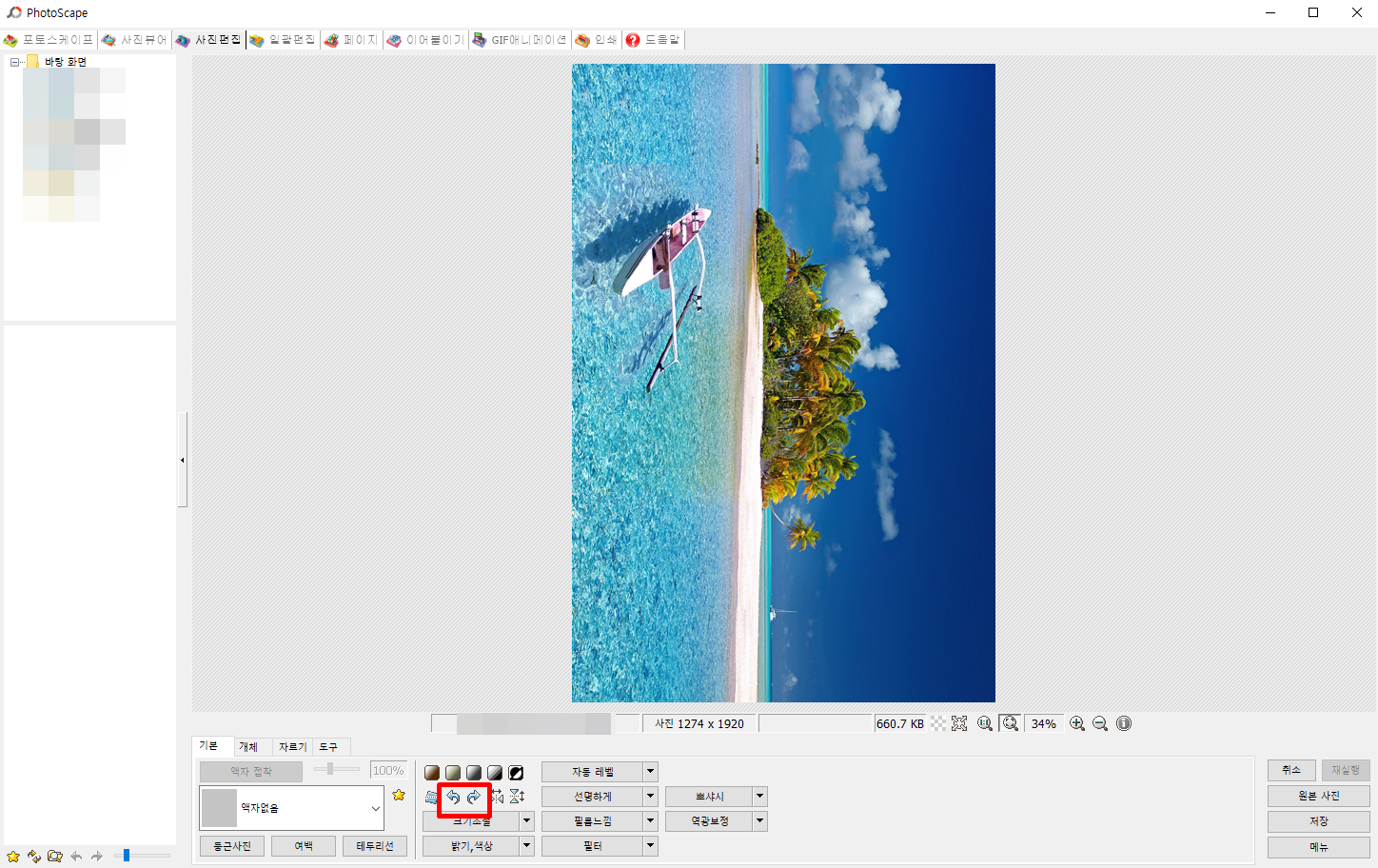Adjust the thumbnail size slider at bottom-left
The height and width of the screenshot is (868, 1378).
click(x=127, y=856)
